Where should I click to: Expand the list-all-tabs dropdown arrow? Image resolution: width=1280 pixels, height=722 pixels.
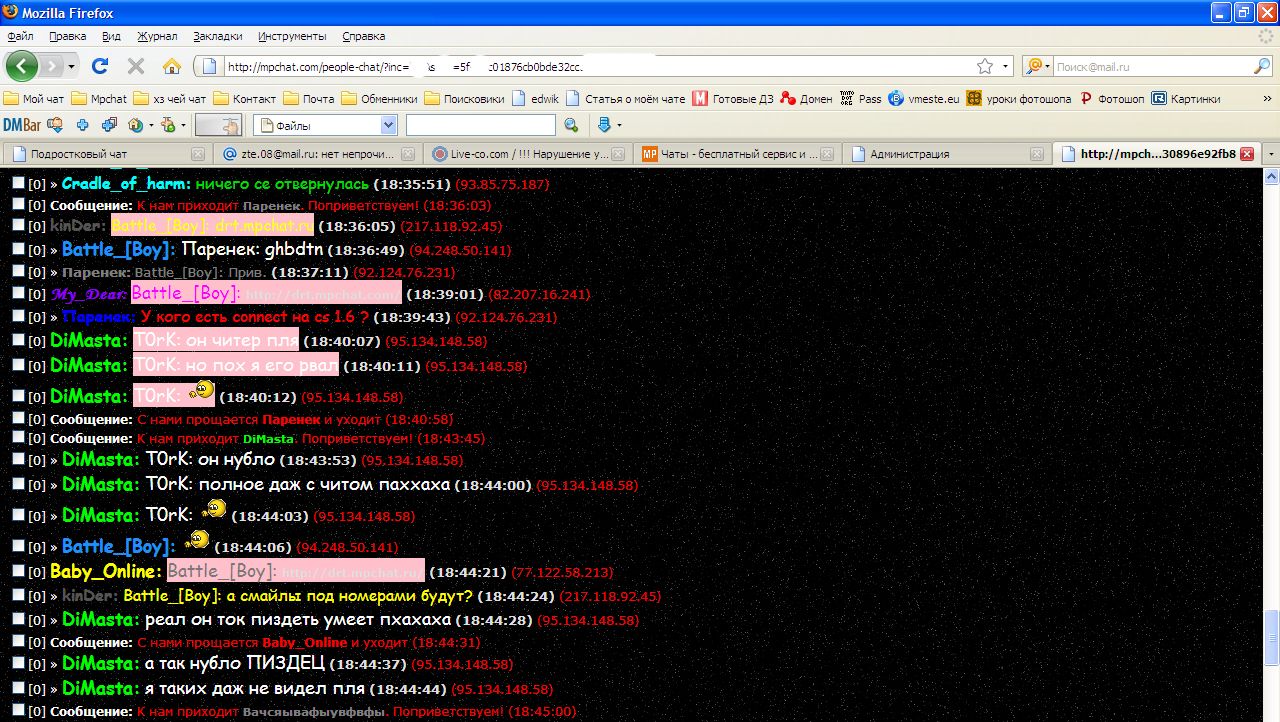1271,154
